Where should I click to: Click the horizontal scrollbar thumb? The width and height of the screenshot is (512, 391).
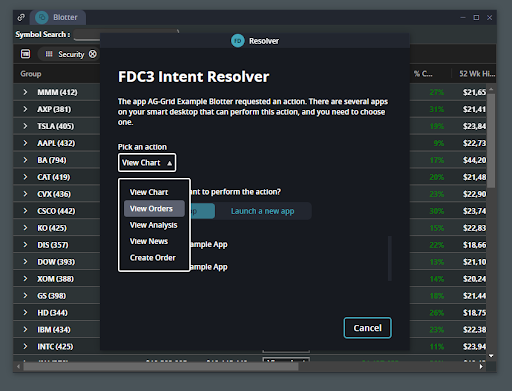click(161, 367)
